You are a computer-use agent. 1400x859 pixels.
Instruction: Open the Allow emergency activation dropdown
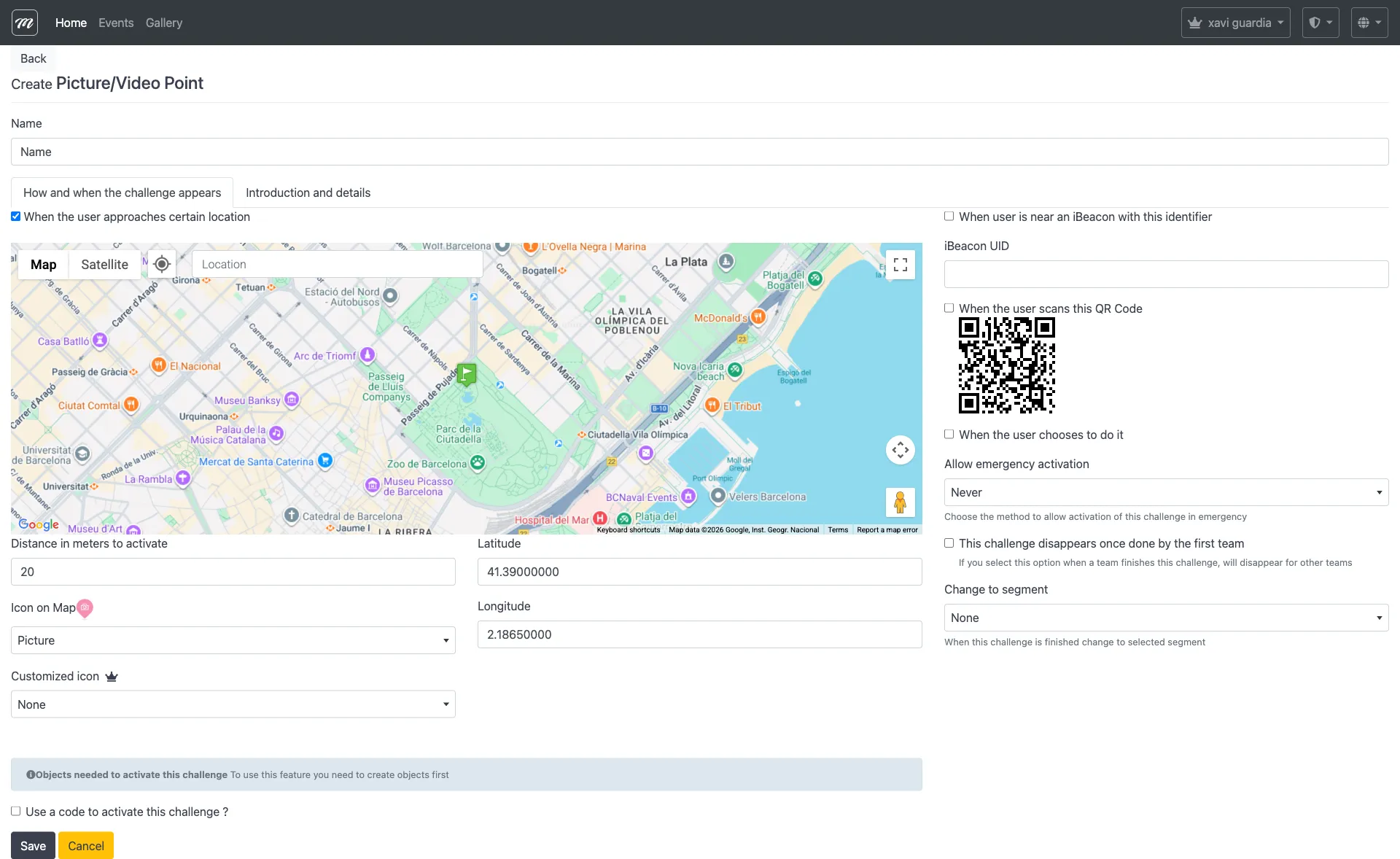pos(1166,492)
